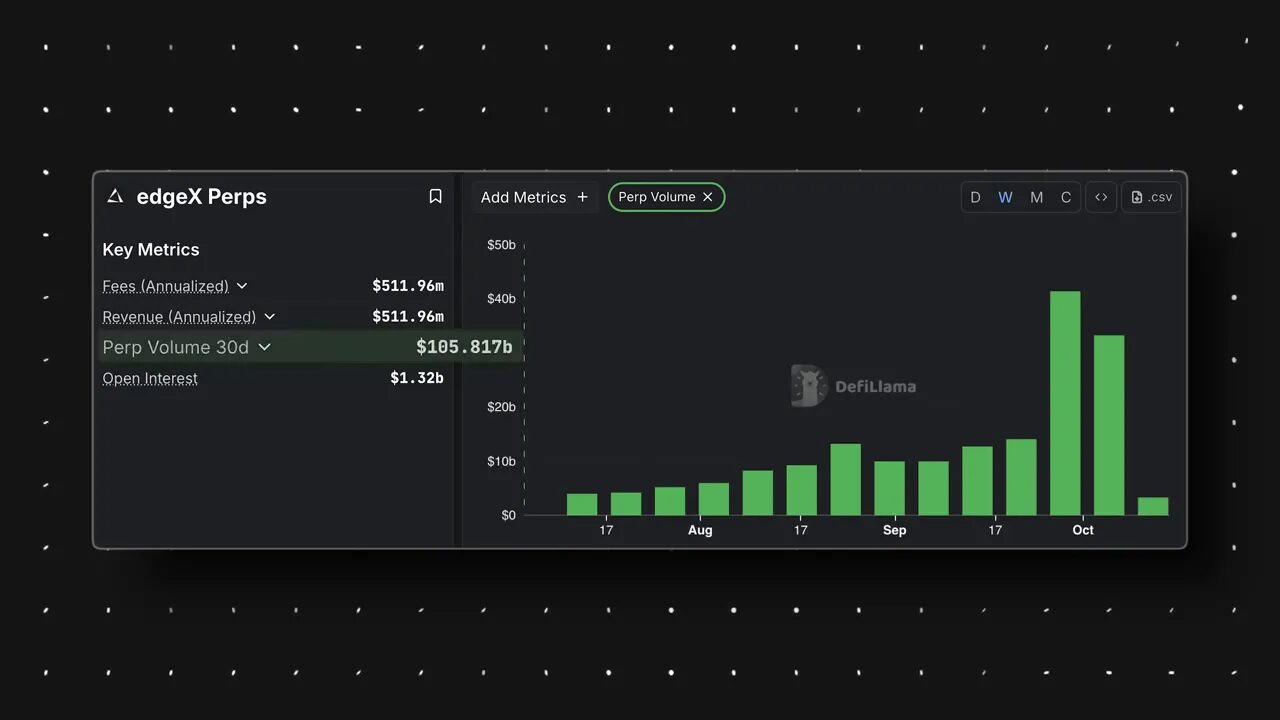Click the file icon inside the .csv button
This screenshot has height=720, width=1280.
[x=1135, y=197]
